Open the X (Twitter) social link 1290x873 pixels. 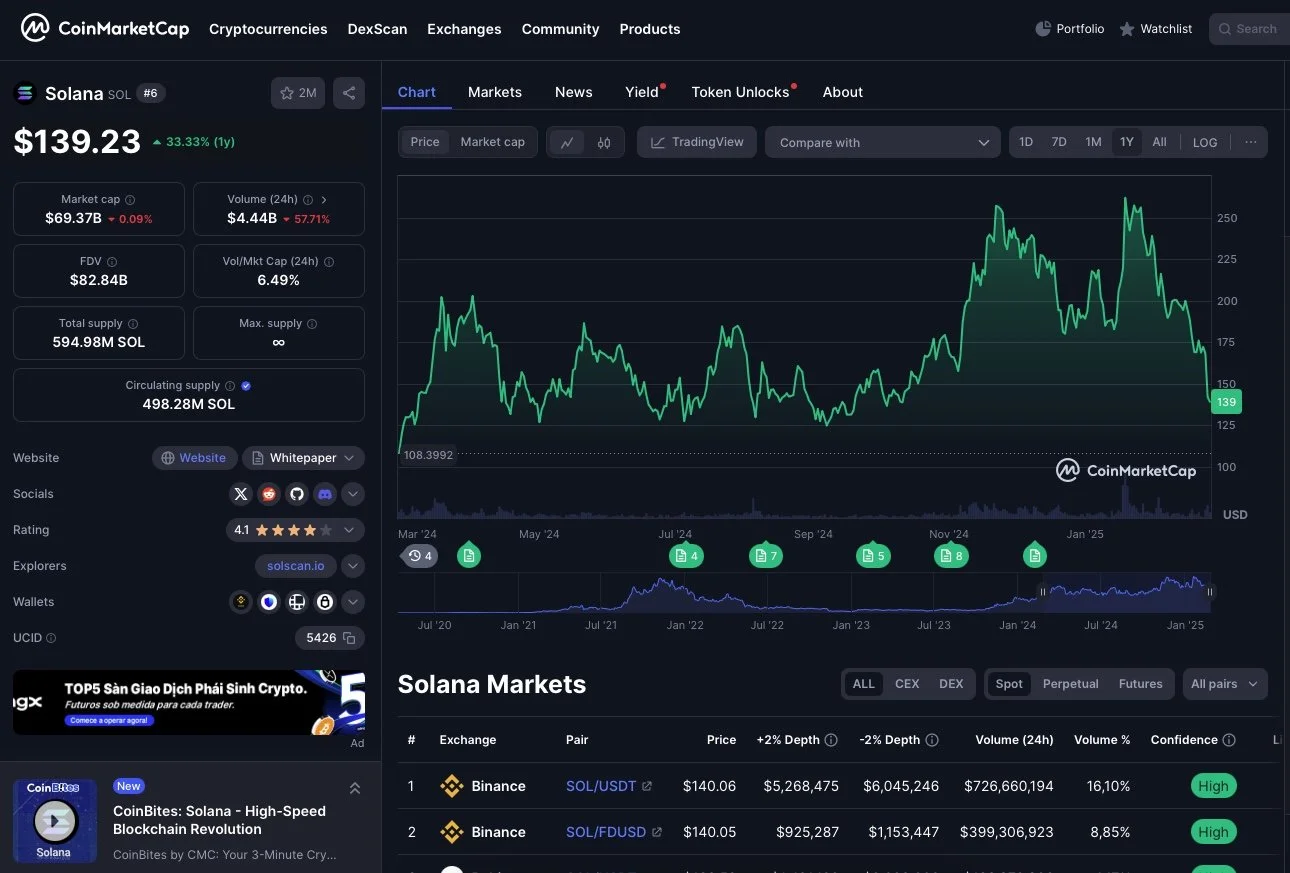[x=240, y=494]
